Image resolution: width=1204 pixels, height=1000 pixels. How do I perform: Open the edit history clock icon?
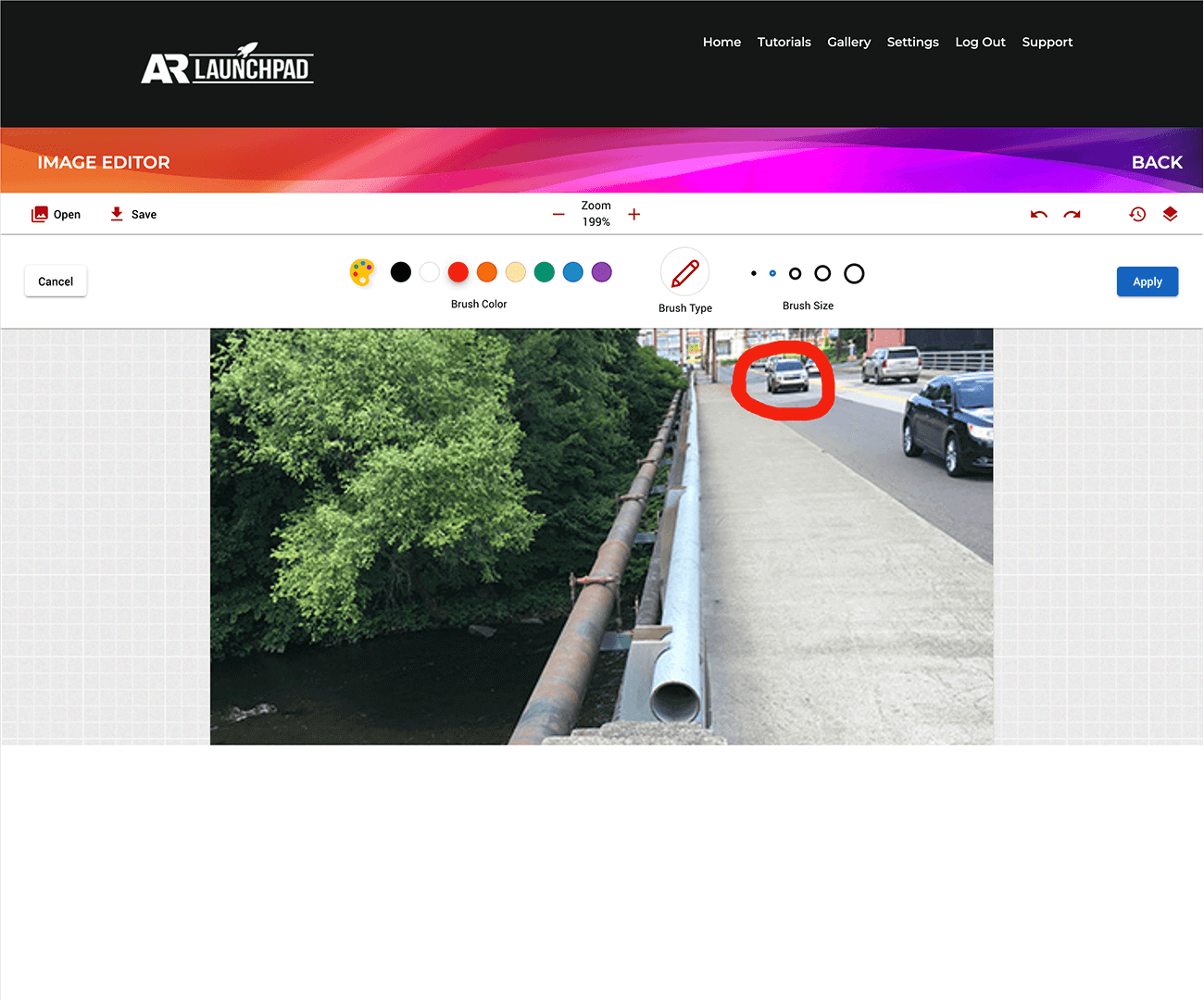[1137, 214]
